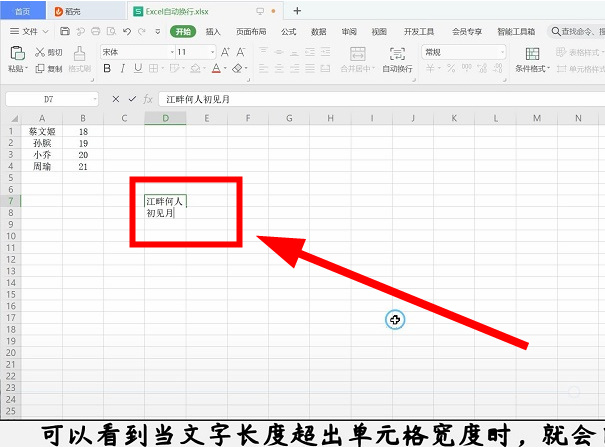605x447 pixels.
Task: Align text right
Action: [294, 68]
